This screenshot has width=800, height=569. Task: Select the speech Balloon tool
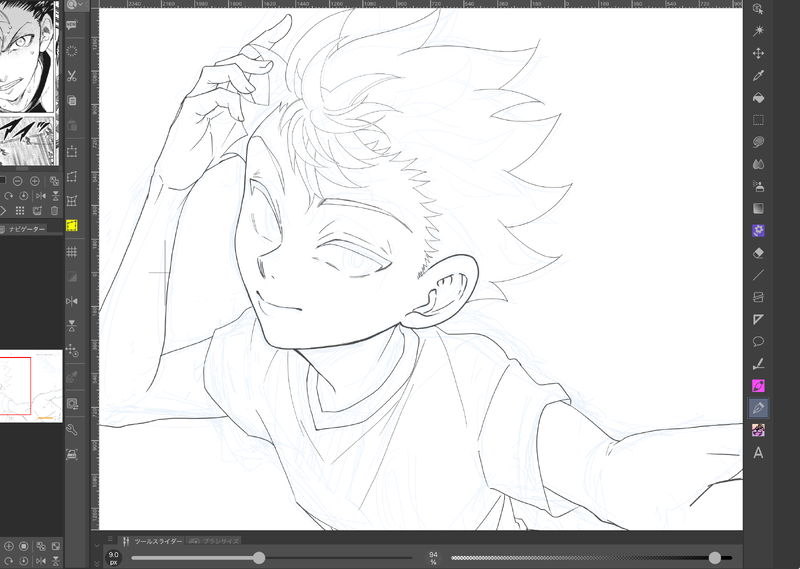(x=758, y=341)
